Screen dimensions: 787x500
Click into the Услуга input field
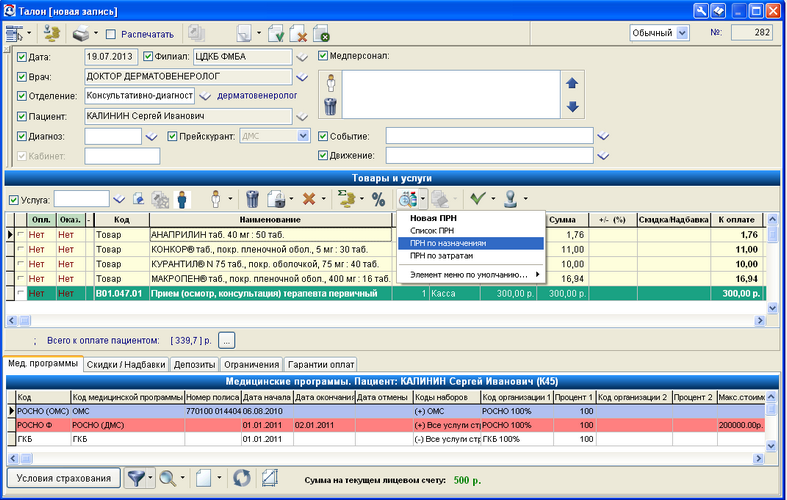(81, 199)
